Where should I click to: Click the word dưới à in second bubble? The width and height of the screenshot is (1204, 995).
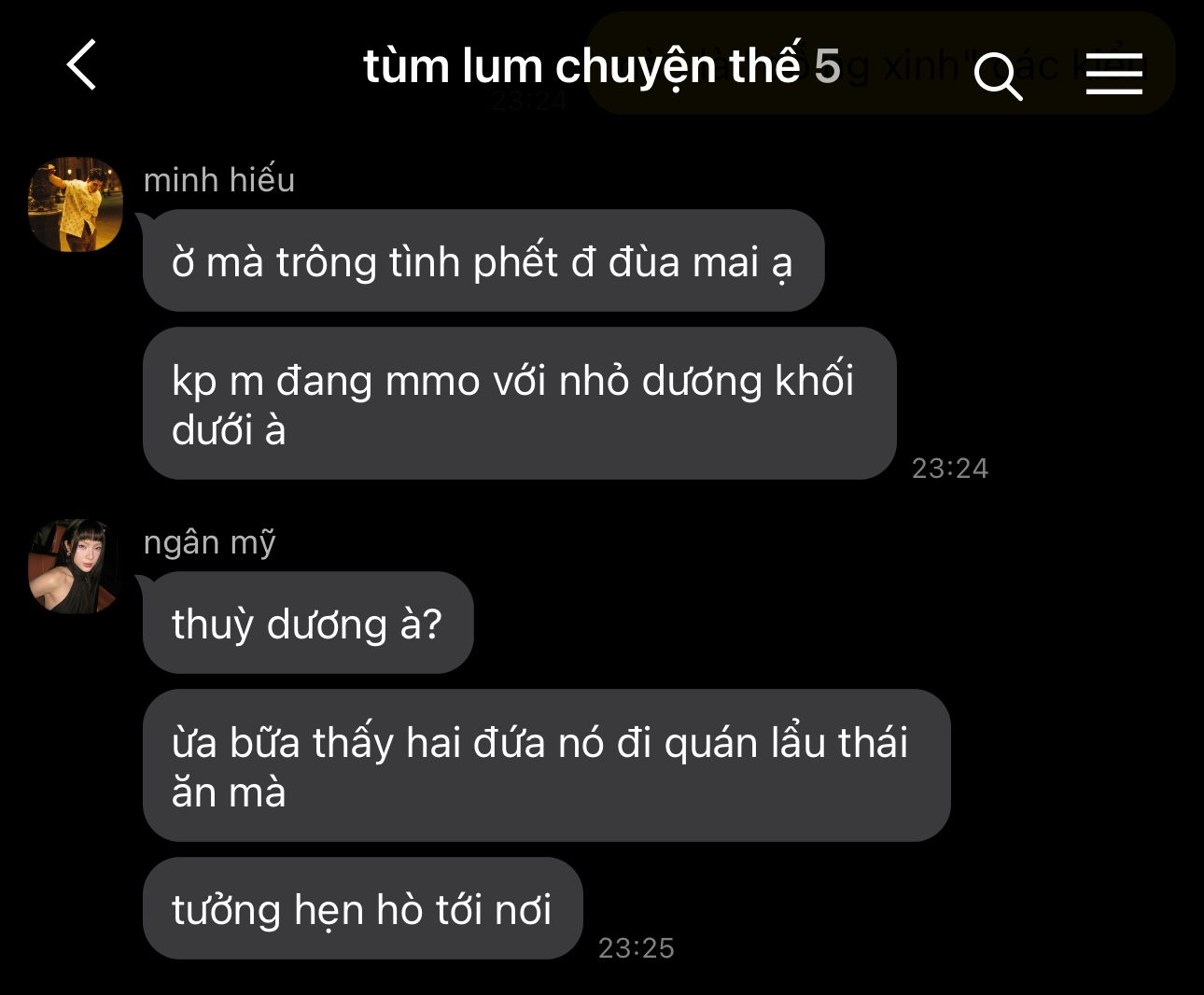[x=229, y=430]
